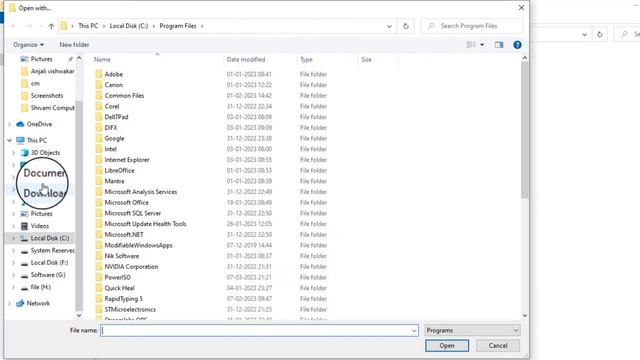Click This PC in breadcrumb path
Viewport: 640px width, 360px height.
click(88, 26)
